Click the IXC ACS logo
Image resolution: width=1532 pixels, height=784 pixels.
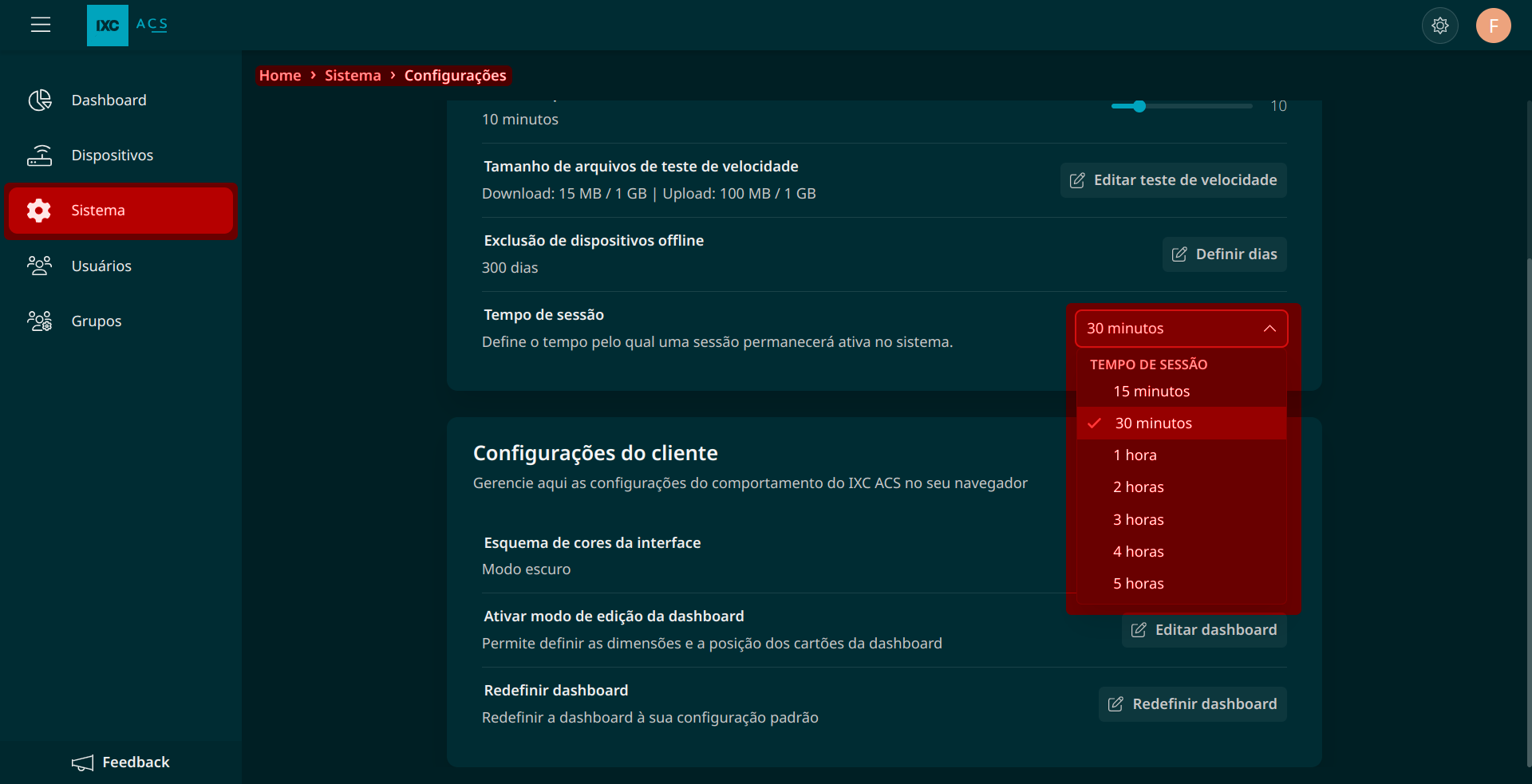(128, 25)
